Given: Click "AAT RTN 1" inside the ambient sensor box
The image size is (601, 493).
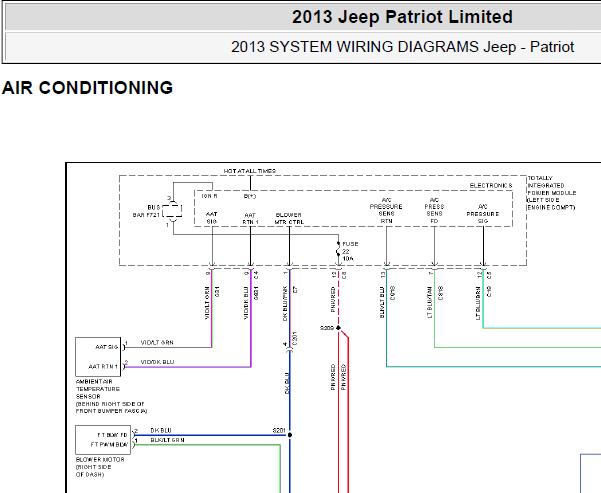Looking at the screenshot, I should pos(103,366).
